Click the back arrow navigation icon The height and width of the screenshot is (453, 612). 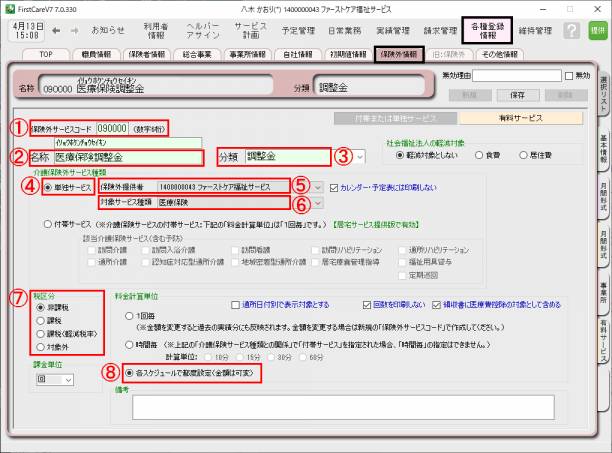coord(55,30)
